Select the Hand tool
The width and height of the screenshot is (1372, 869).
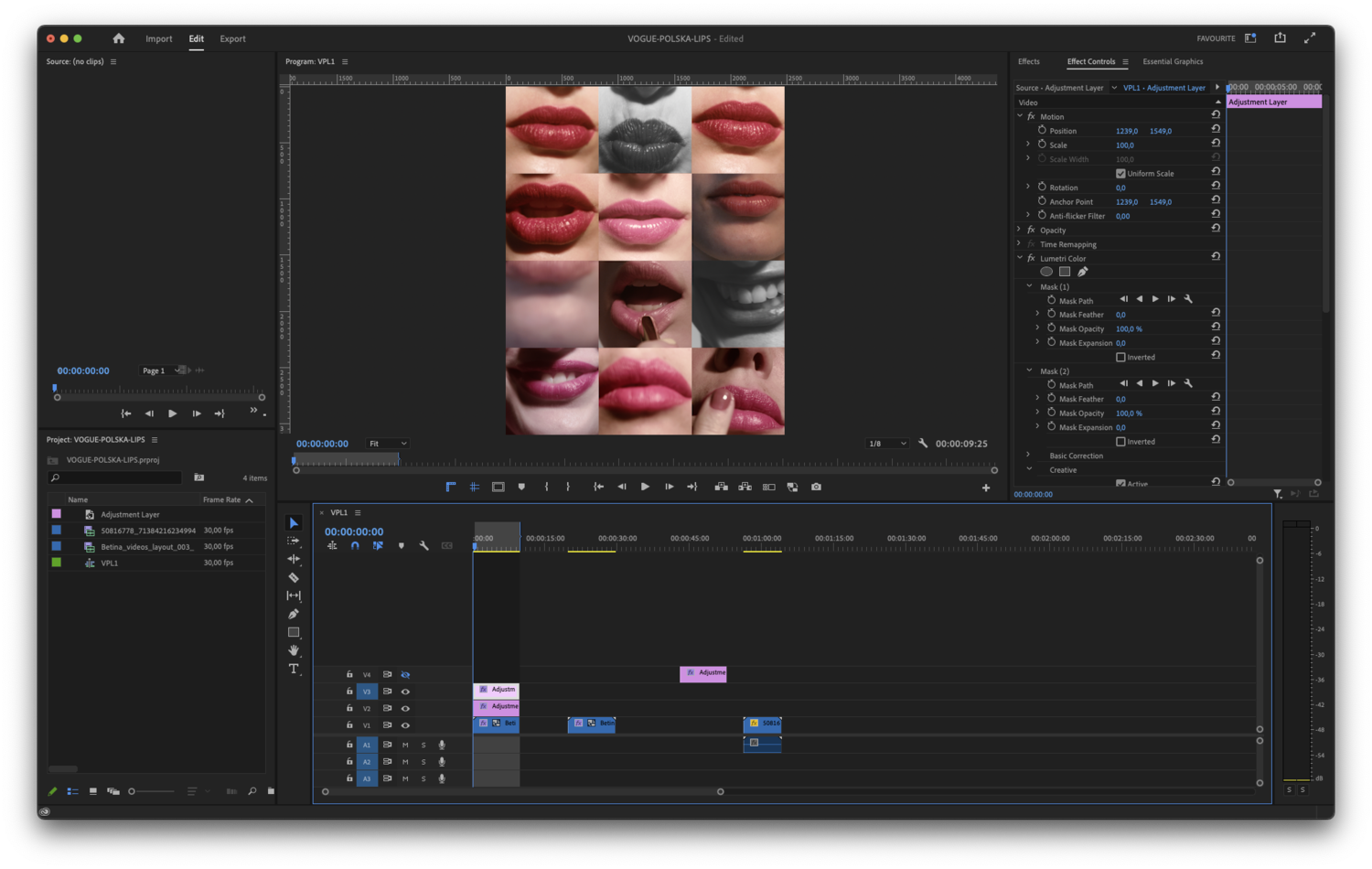294,650
